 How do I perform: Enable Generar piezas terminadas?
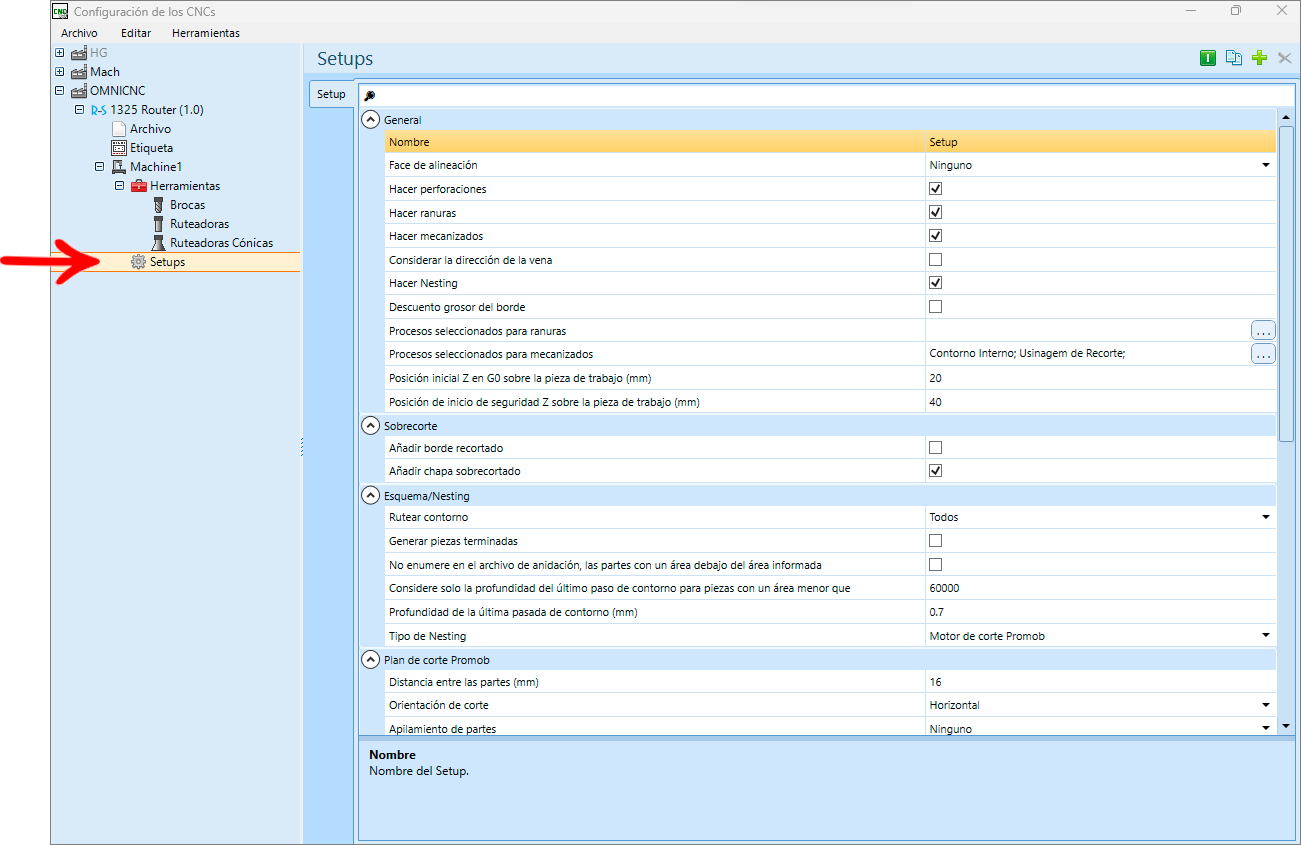(x=936, y=541)
